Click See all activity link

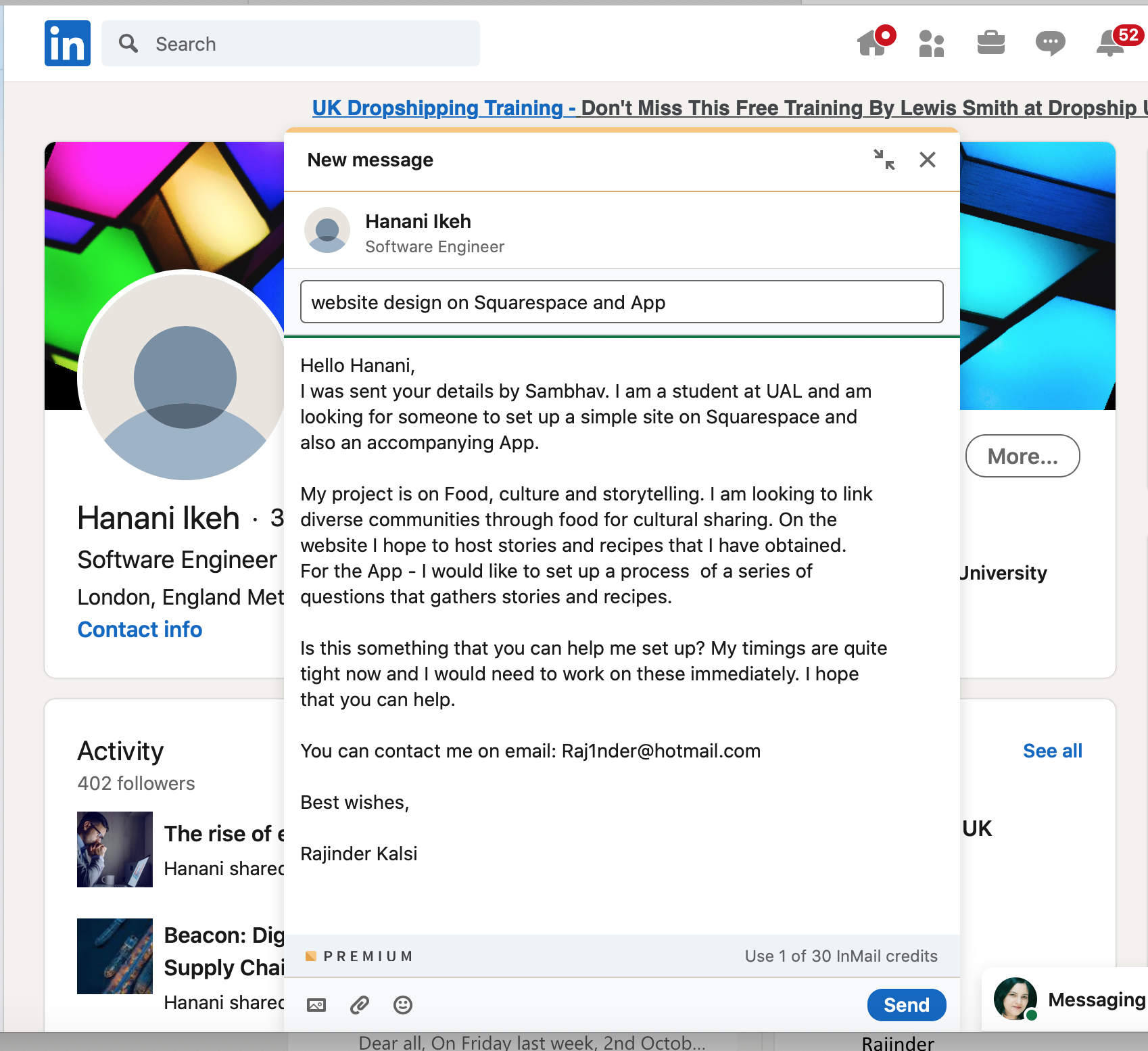pos(1053,751)
